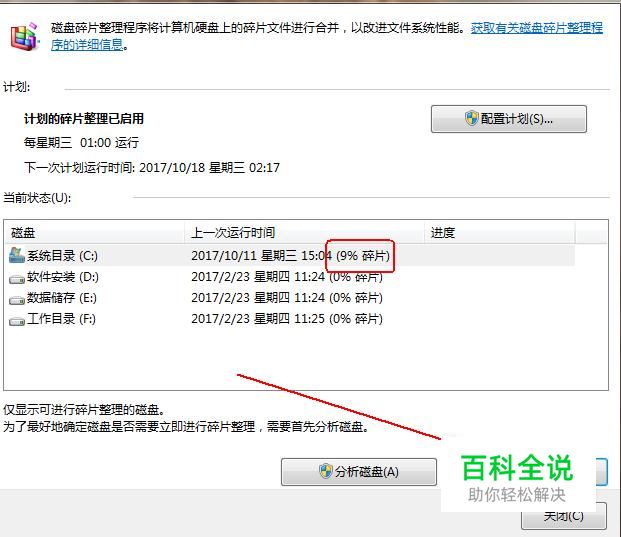Click the 进度 column header
This screenshot has height=537, width=621.
499,232
